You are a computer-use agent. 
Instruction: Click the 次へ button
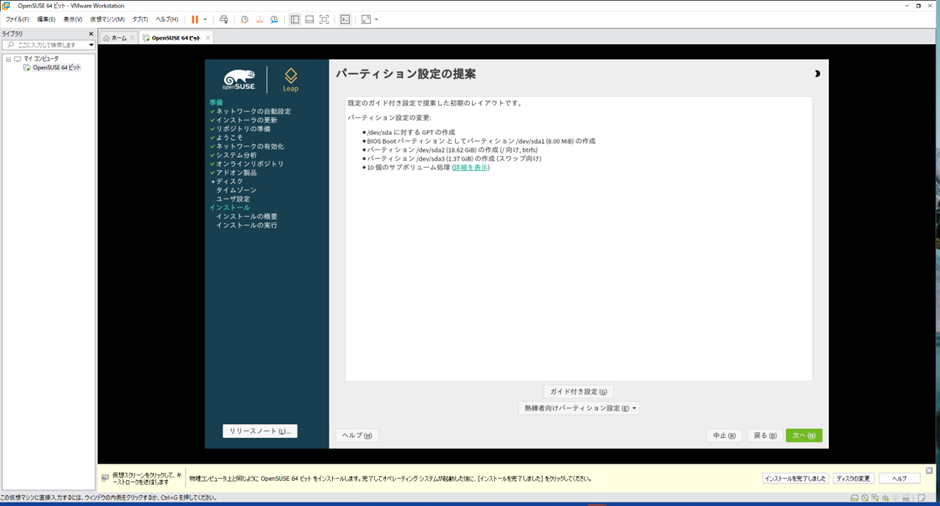point(803,435)
